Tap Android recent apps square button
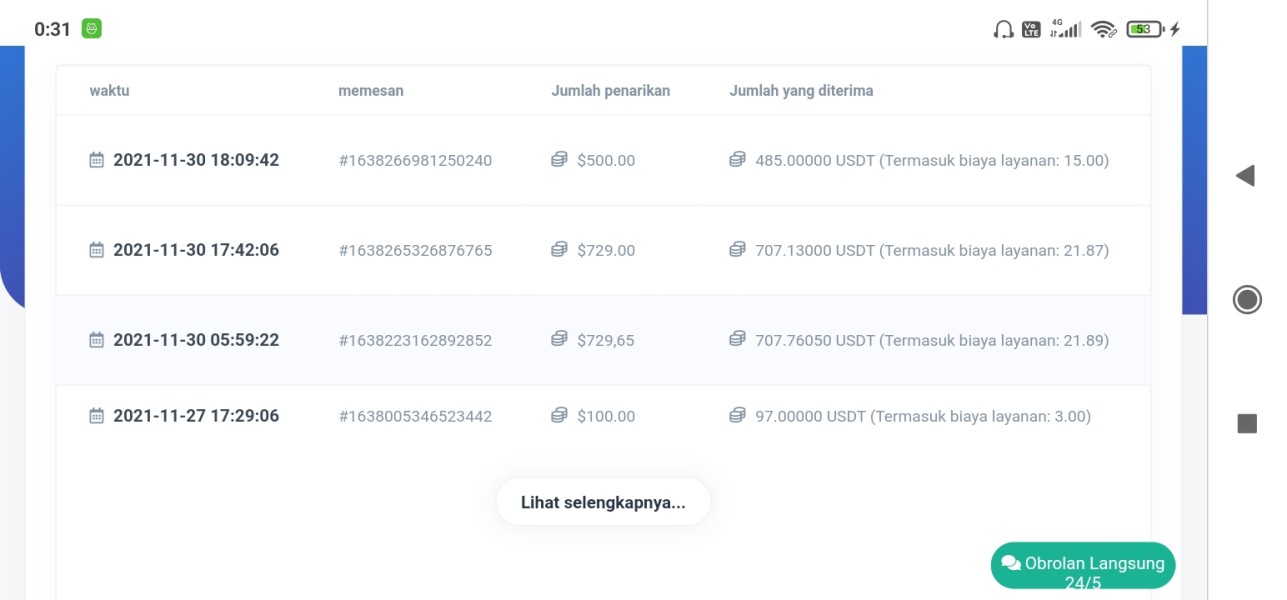 click(x=1247, y=423)
